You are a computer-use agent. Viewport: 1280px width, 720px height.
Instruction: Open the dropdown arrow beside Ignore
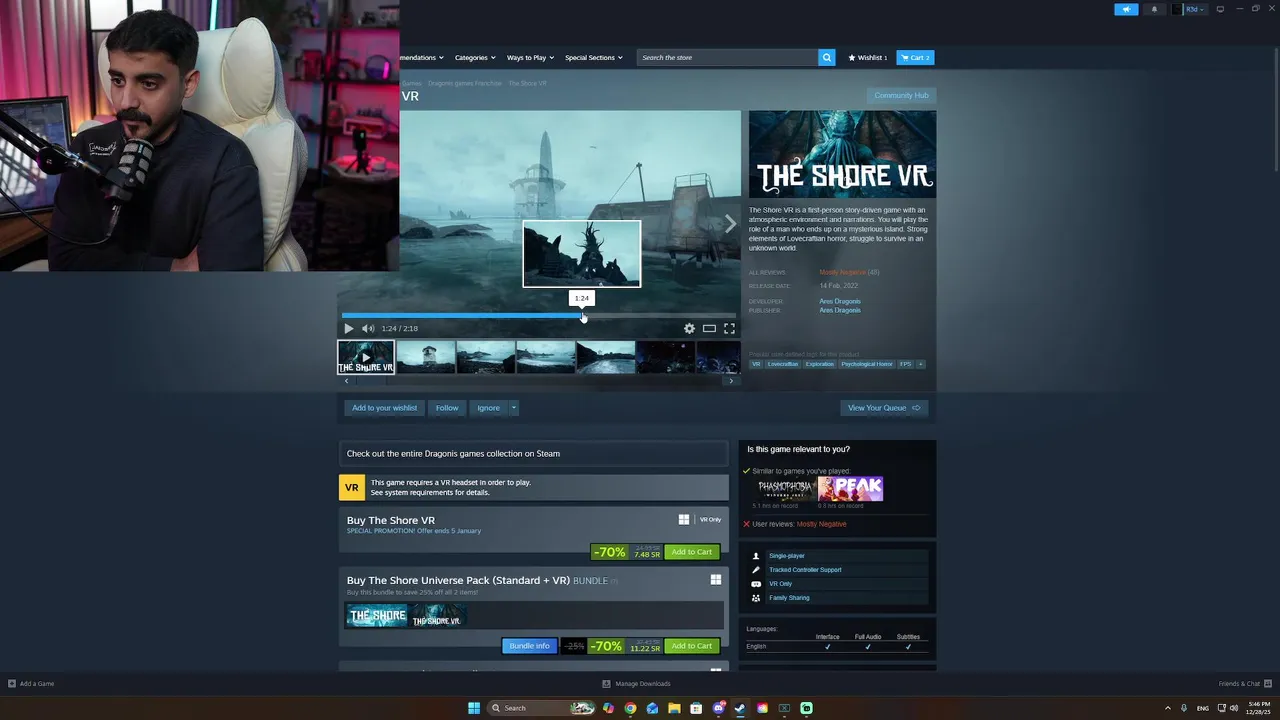[514, 408]
